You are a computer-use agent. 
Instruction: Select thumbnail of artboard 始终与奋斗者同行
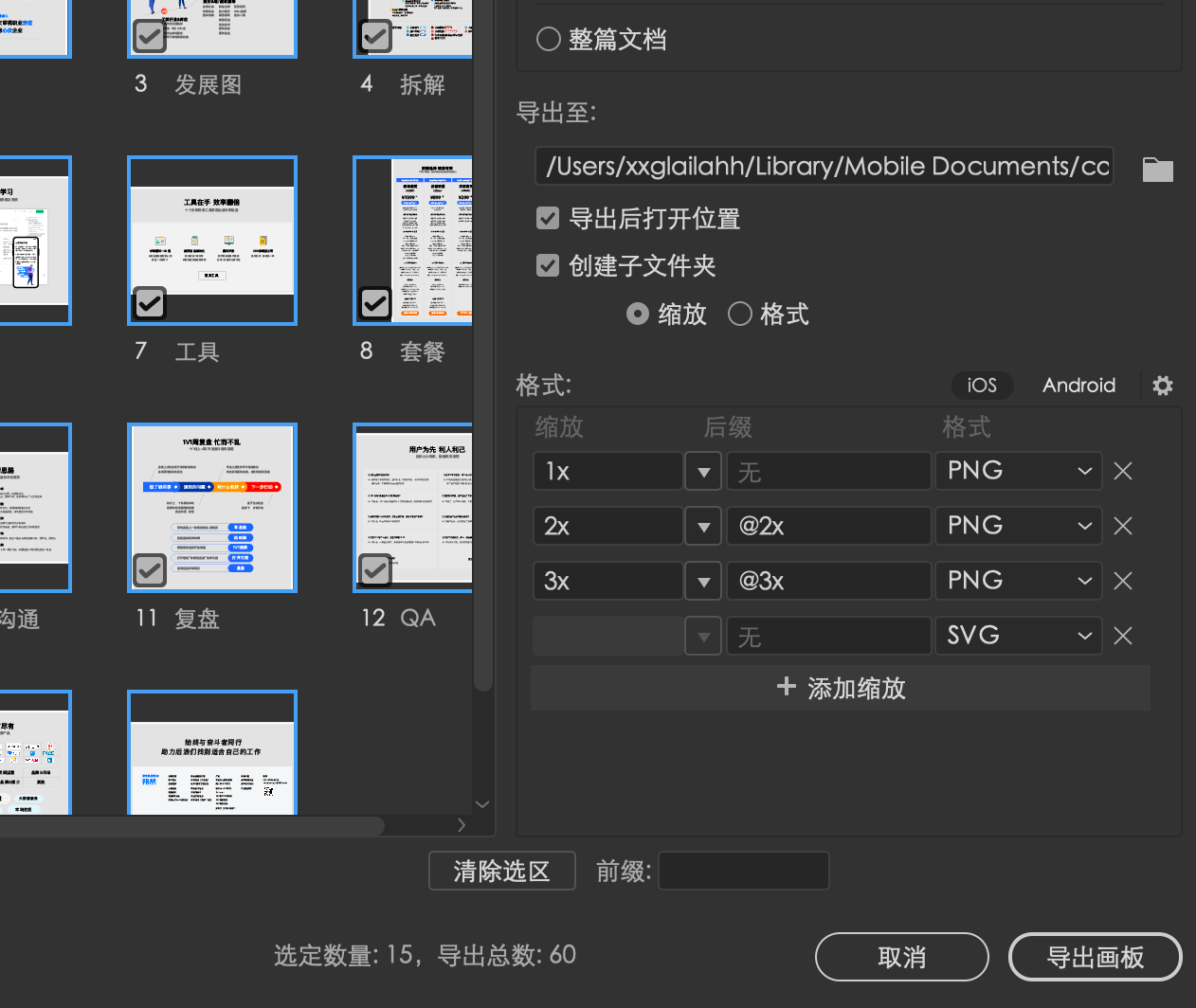click(212, 753)
